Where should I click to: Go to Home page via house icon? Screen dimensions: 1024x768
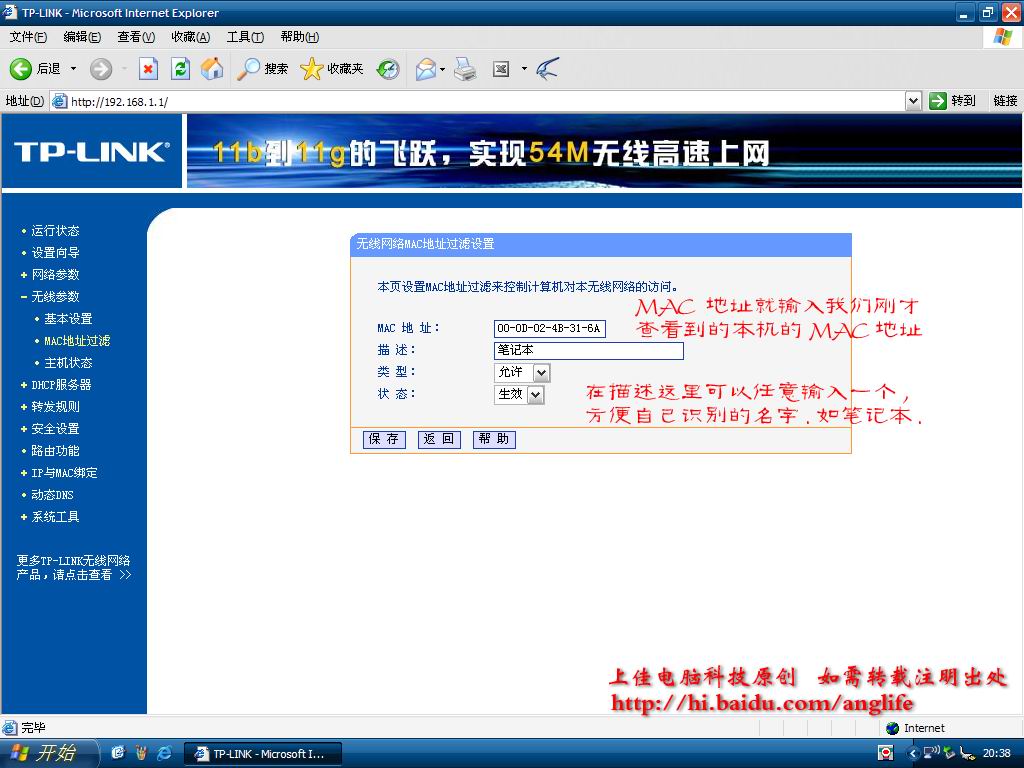pos(212,69)
